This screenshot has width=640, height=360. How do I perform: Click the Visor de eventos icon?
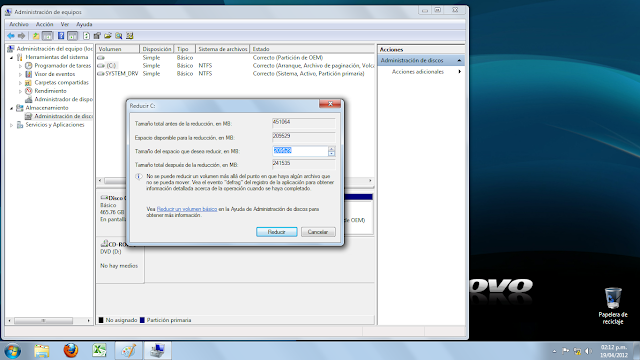coord(28,74)
